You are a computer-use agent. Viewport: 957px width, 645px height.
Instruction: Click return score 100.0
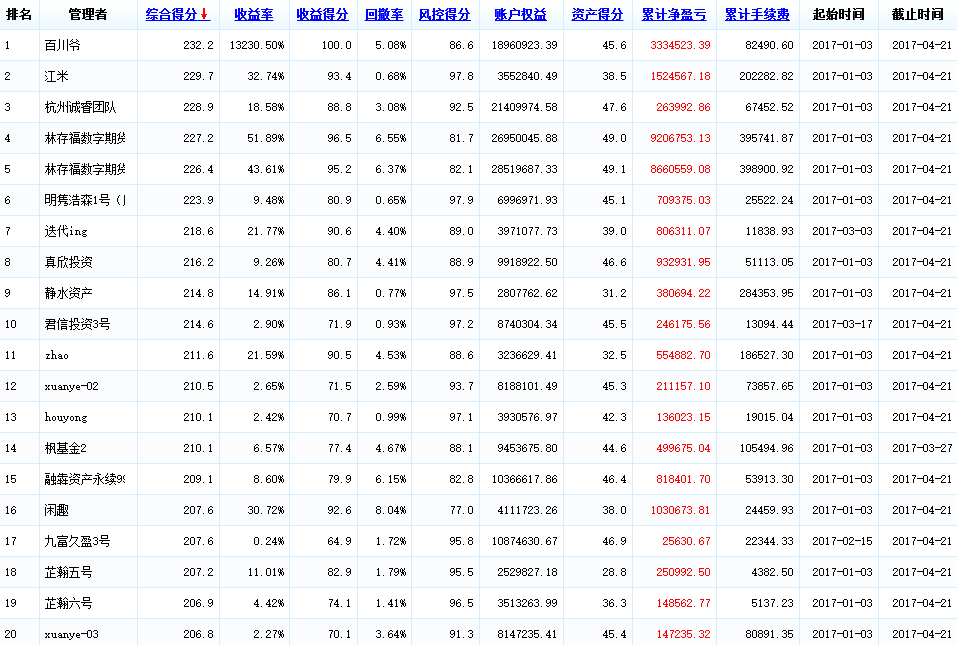(337, 45)
